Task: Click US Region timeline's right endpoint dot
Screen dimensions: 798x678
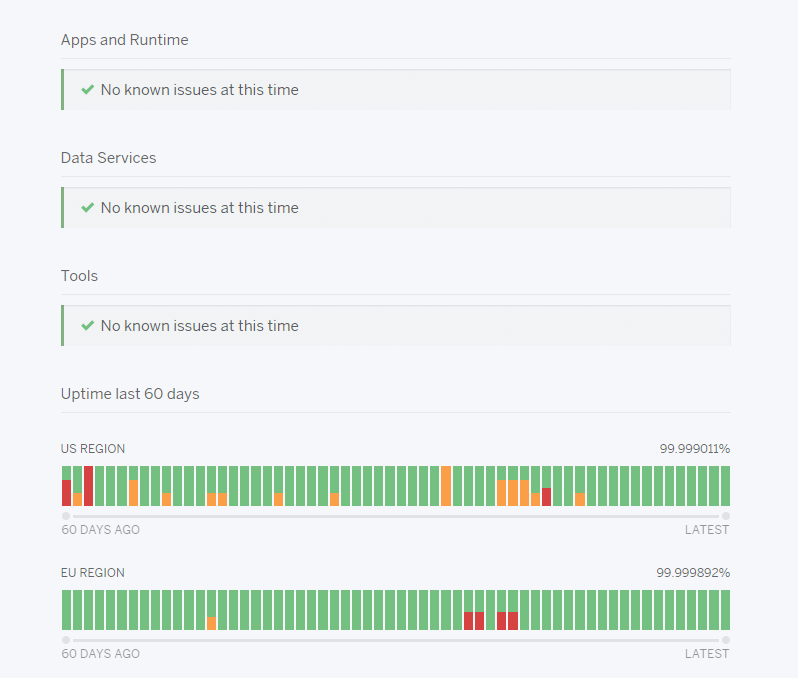Action: coord(726,516)
